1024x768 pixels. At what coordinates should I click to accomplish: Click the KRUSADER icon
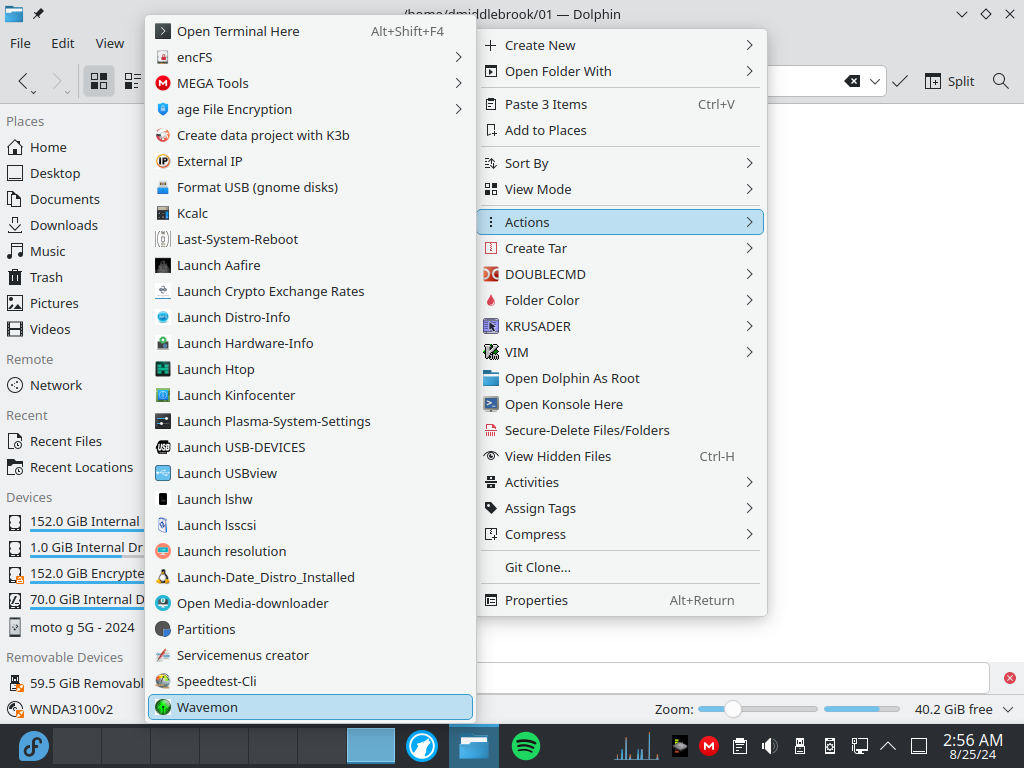coord(490,327)
